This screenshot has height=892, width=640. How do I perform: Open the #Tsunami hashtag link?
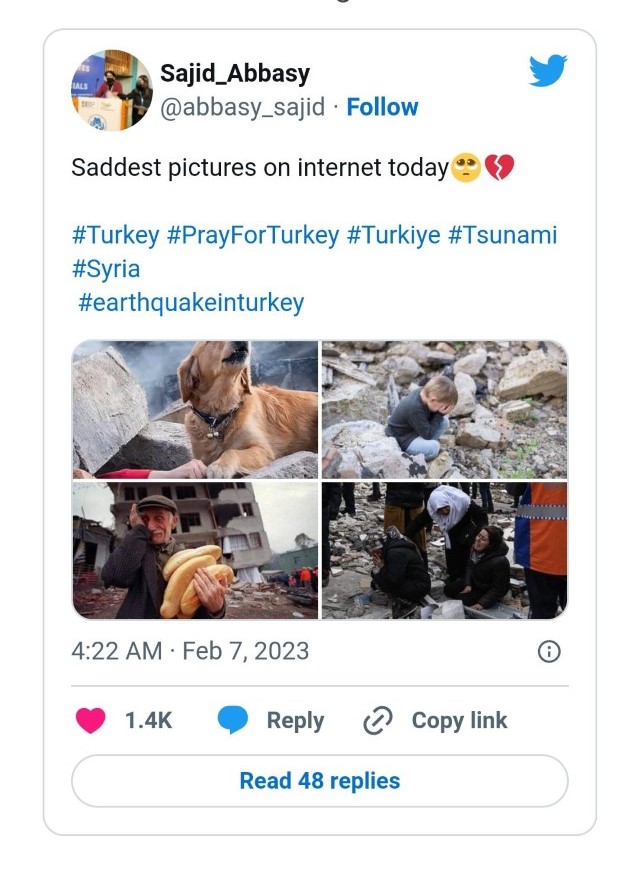(502, 235)
